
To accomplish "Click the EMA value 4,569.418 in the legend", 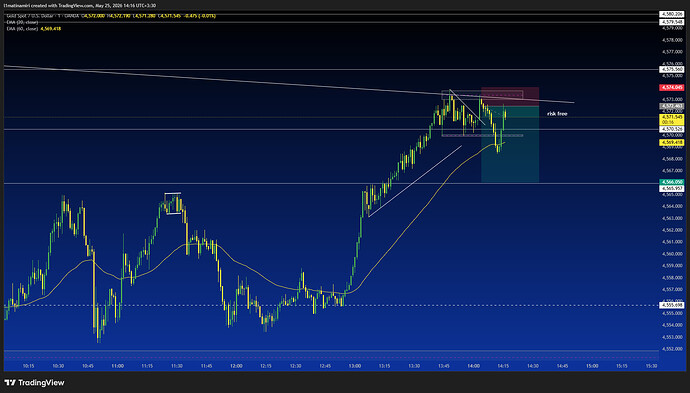I will (51, 29).
